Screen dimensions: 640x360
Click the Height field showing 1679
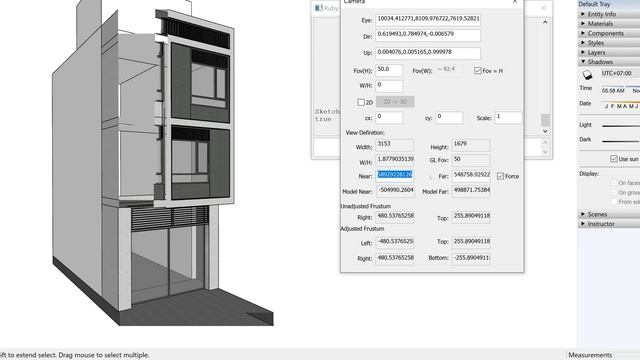(x=471, y=145)
